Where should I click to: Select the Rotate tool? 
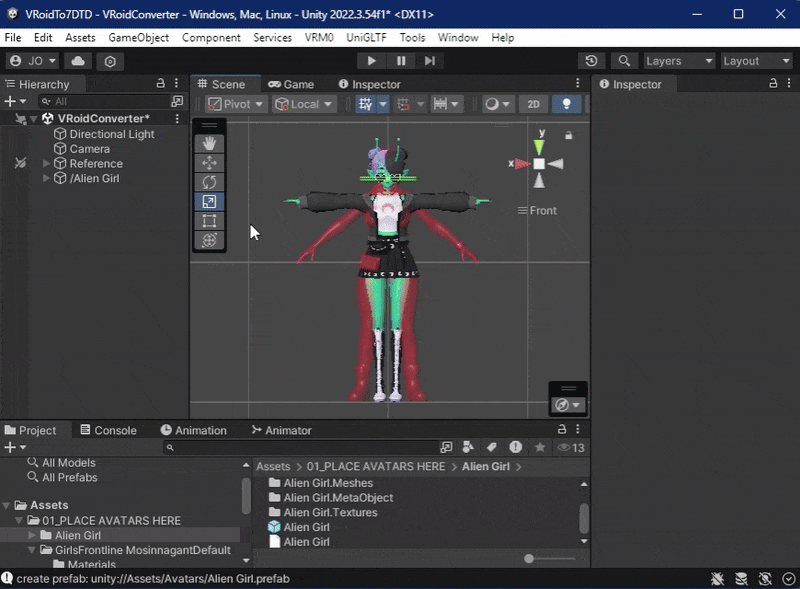(209, 182)
